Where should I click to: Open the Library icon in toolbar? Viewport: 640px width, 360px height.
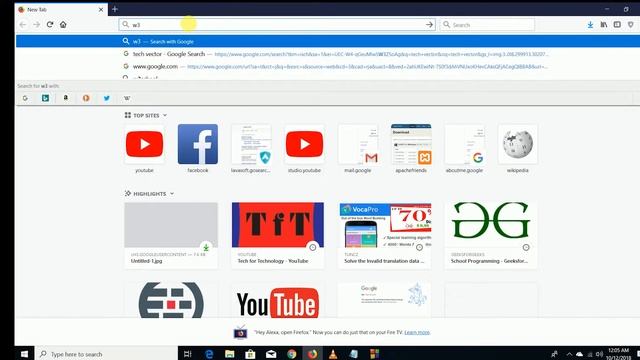point(604,25)
